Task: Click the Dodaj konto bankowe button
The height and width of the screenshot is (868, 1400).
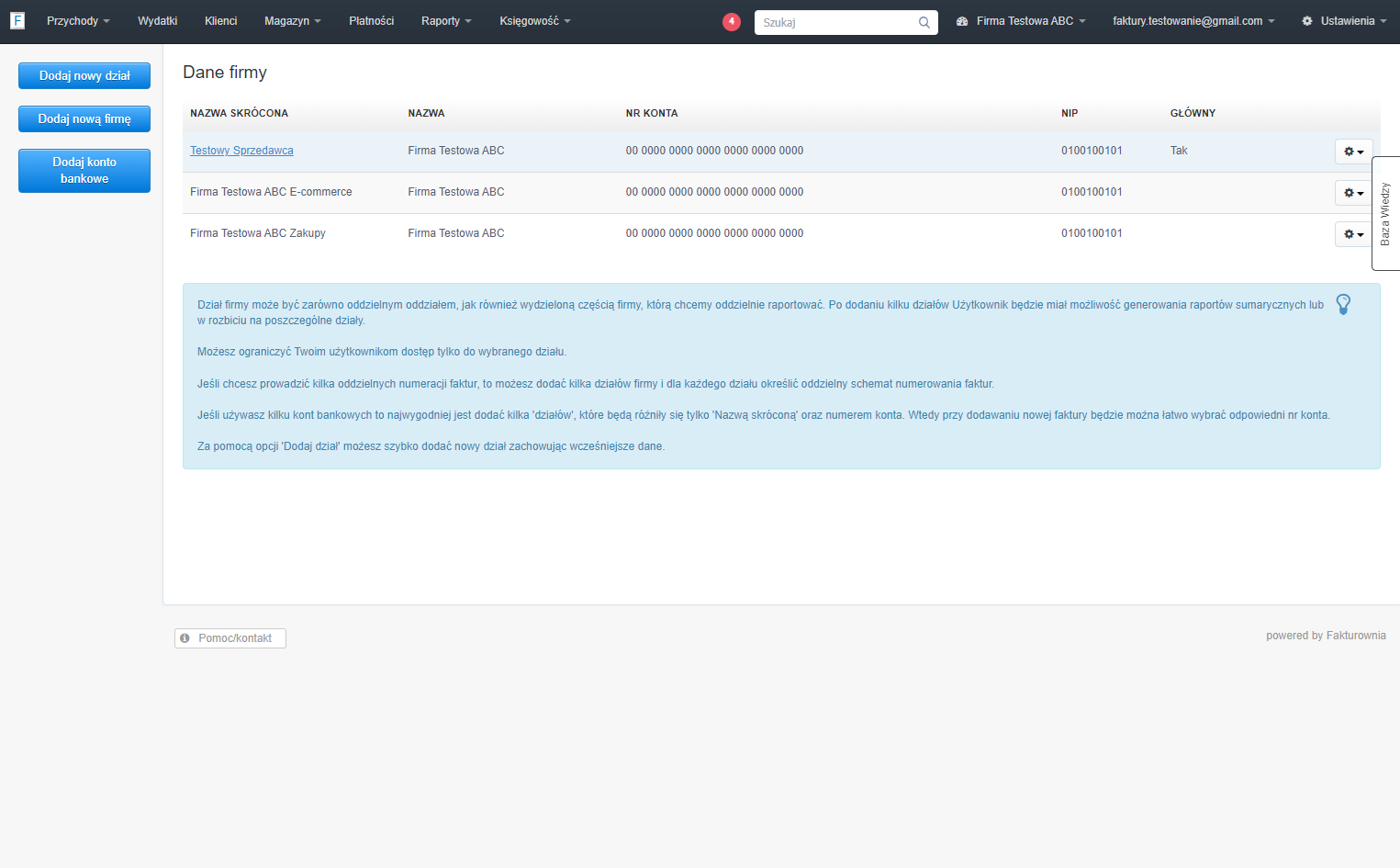Action: click(84, 171)
